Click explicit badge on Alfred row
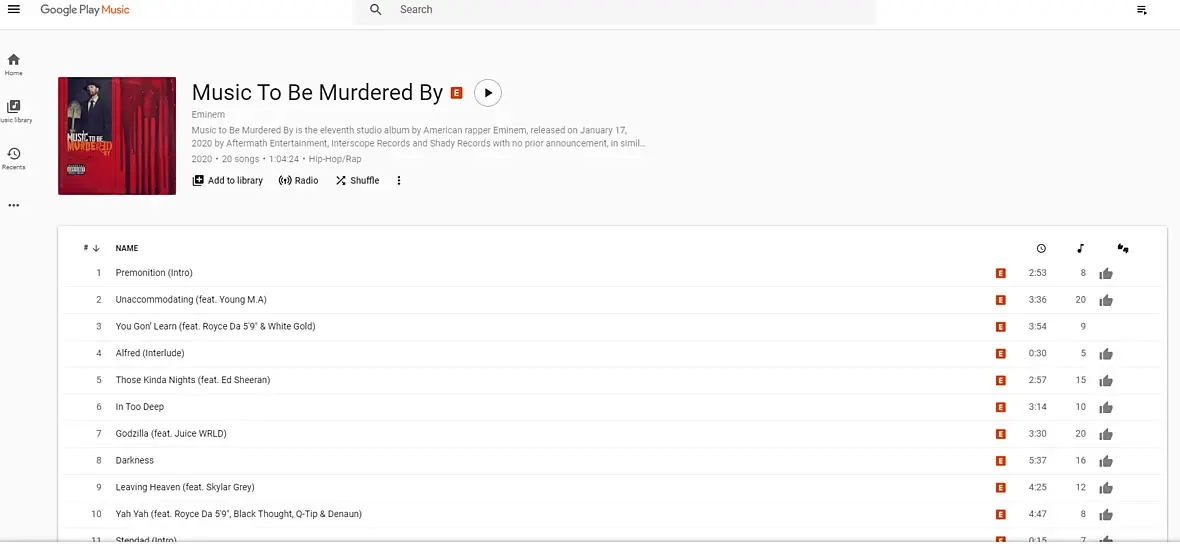Image resolution: width=1180 pixels, height=555 pixels. pos(1000,354)
